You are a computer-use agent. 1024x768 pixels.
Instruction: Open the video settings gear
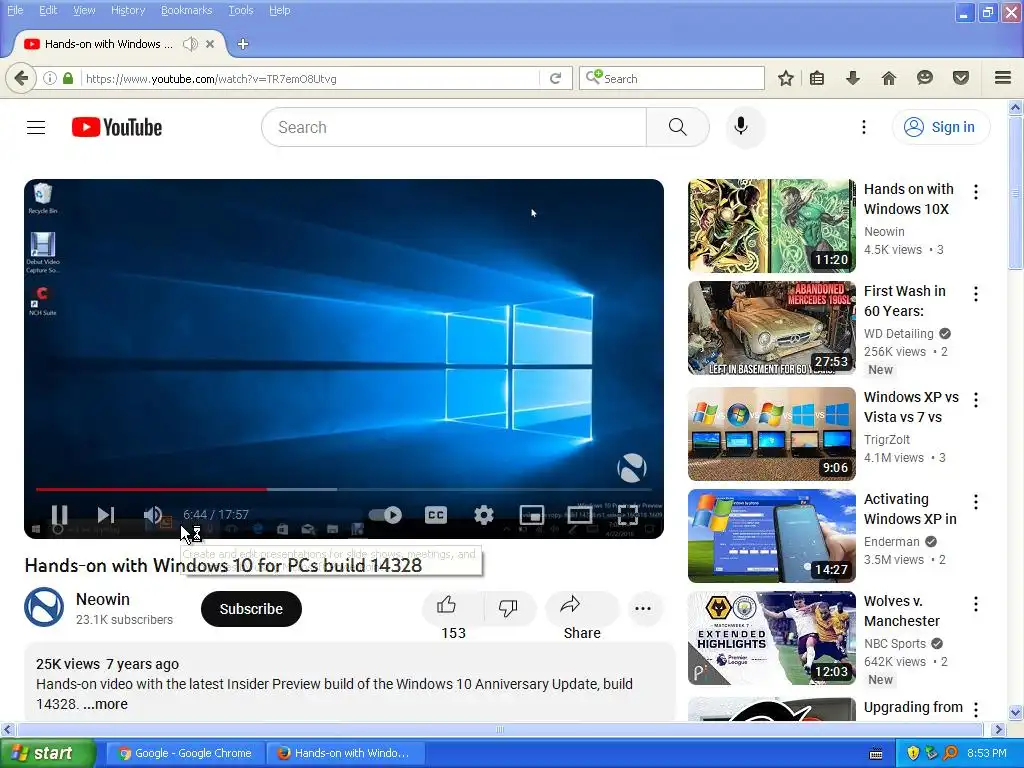pos(483,515)
